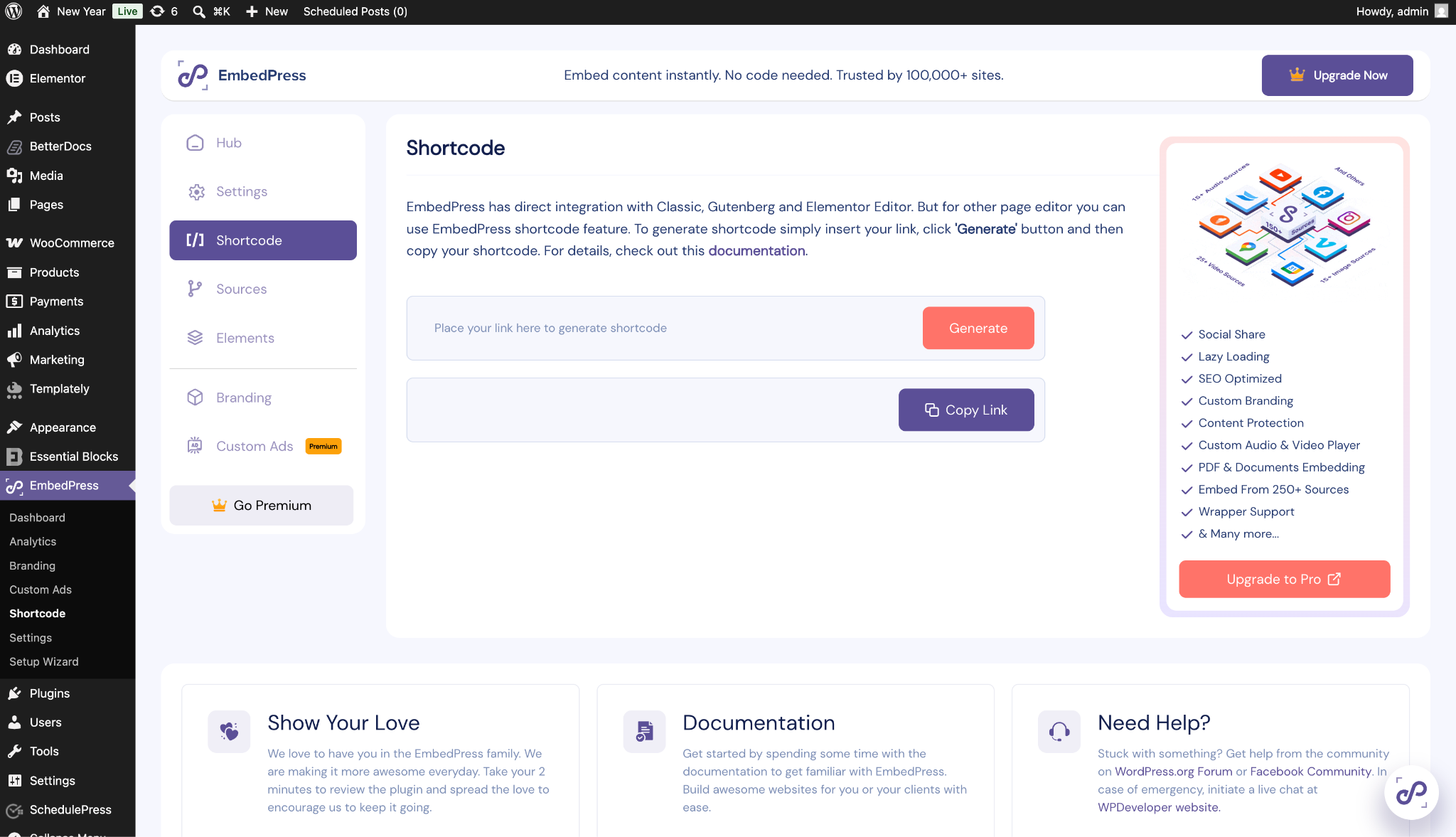The width and height of the screenshot is (1456, 837).
Task: Open the Branding submenu item
Action: click(x=32, y=566)
